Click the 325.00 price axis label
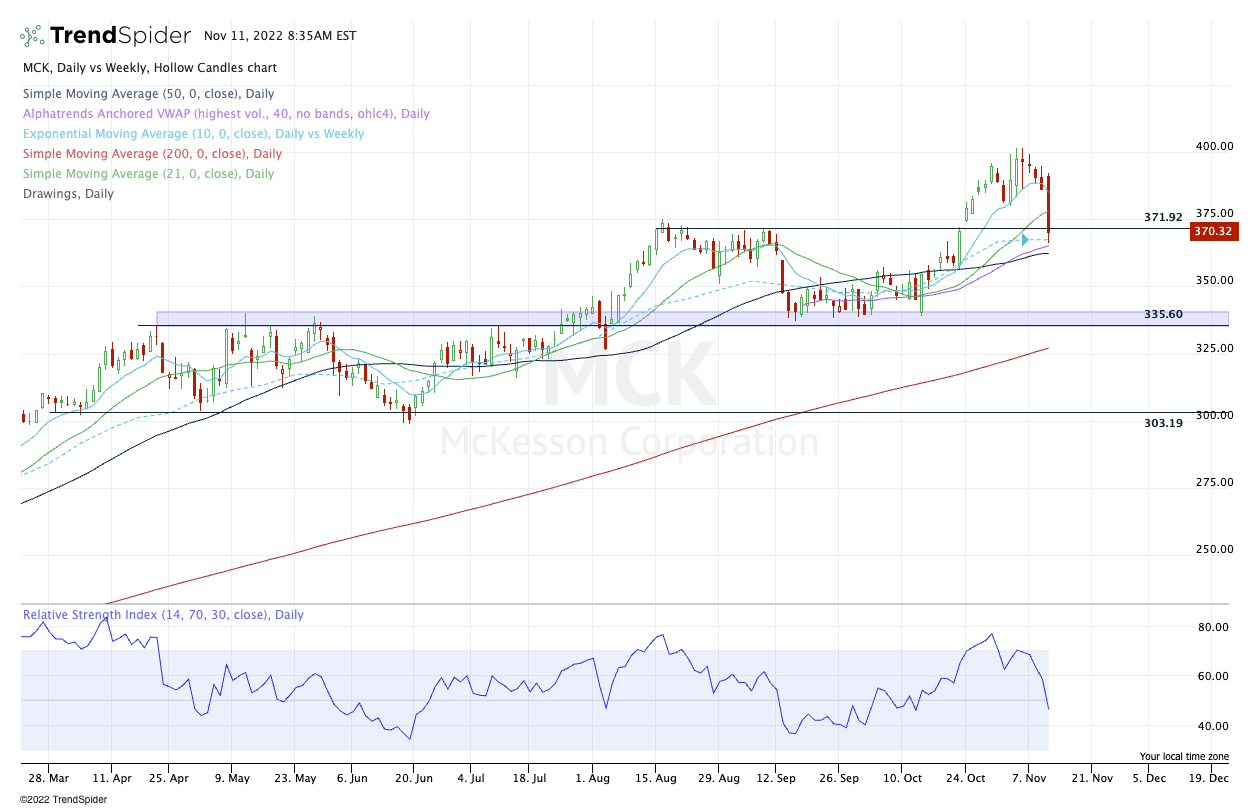Image resolution: width=1259 pixels, height=809 pixels. 1214,348
